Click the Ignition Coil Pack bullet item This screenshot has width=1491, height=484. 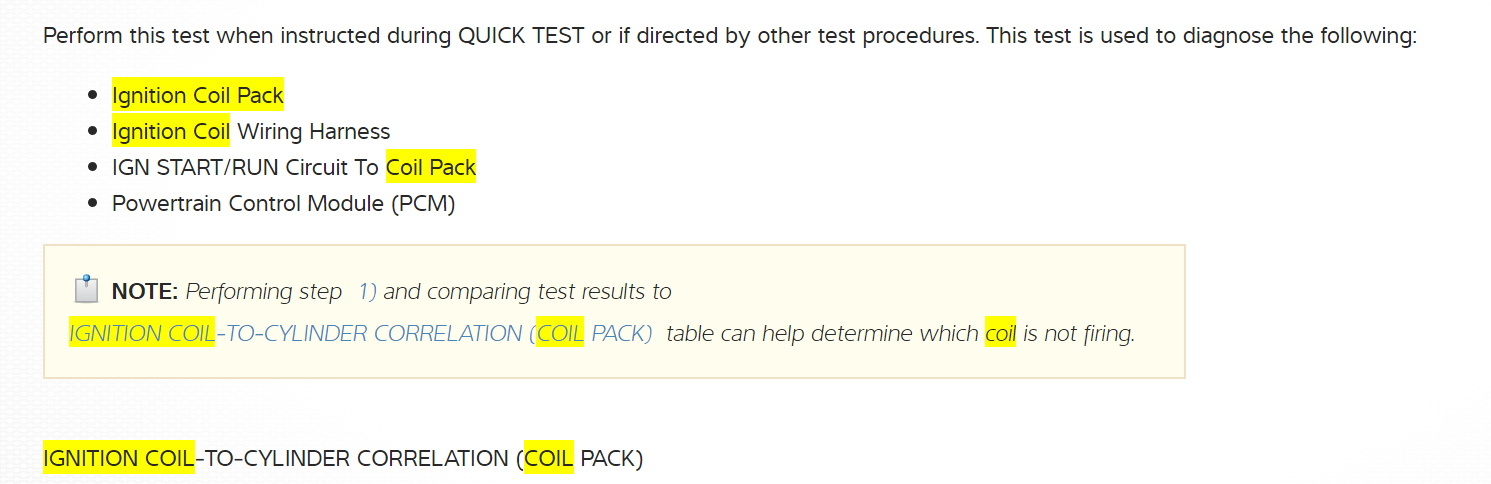(197, 96)
